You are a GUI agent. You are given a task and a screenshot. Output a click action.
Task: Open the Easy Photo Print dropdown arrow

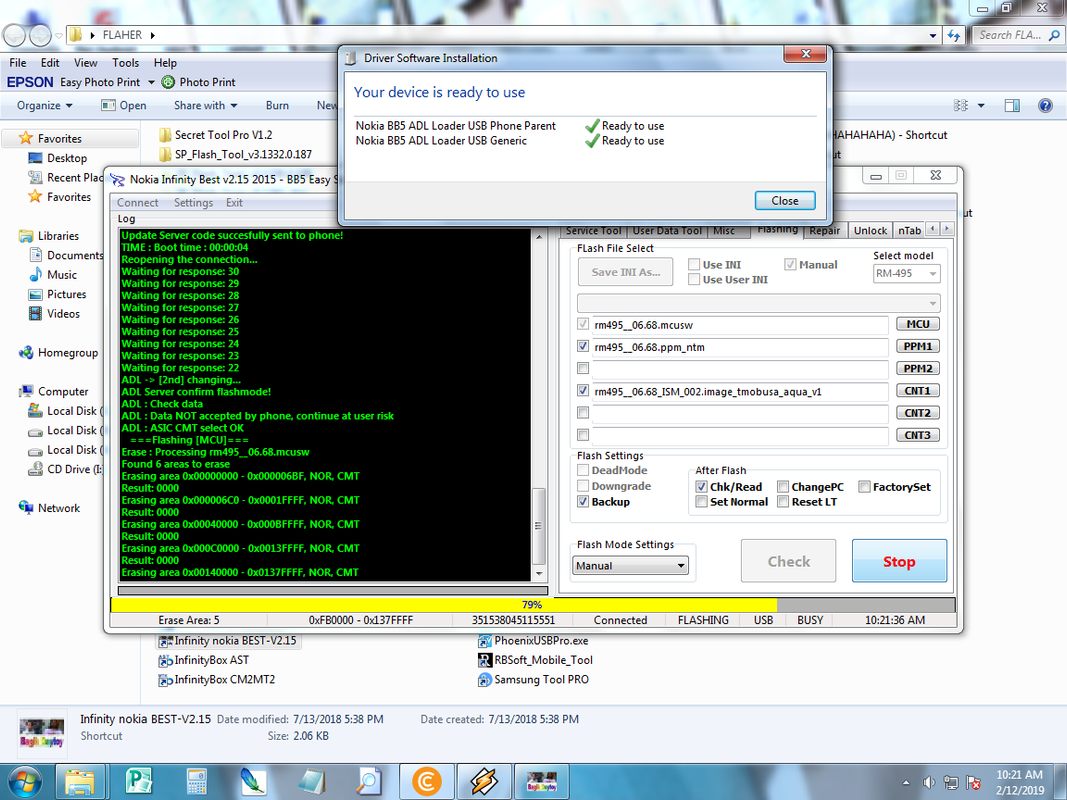click(x=150, y=82)
